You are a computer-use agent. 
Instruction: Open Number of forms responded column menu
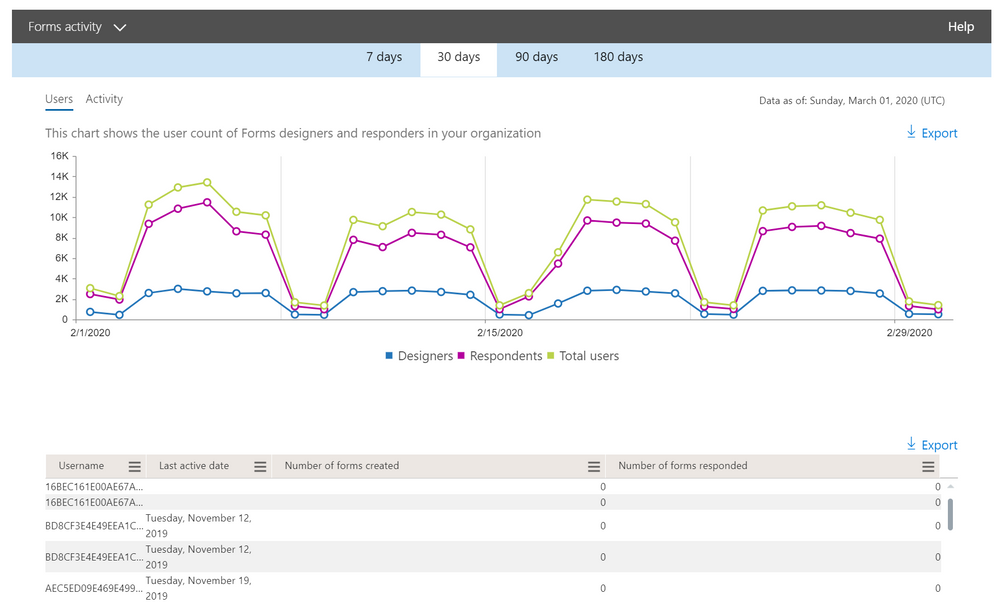click(x=929, y=466)
